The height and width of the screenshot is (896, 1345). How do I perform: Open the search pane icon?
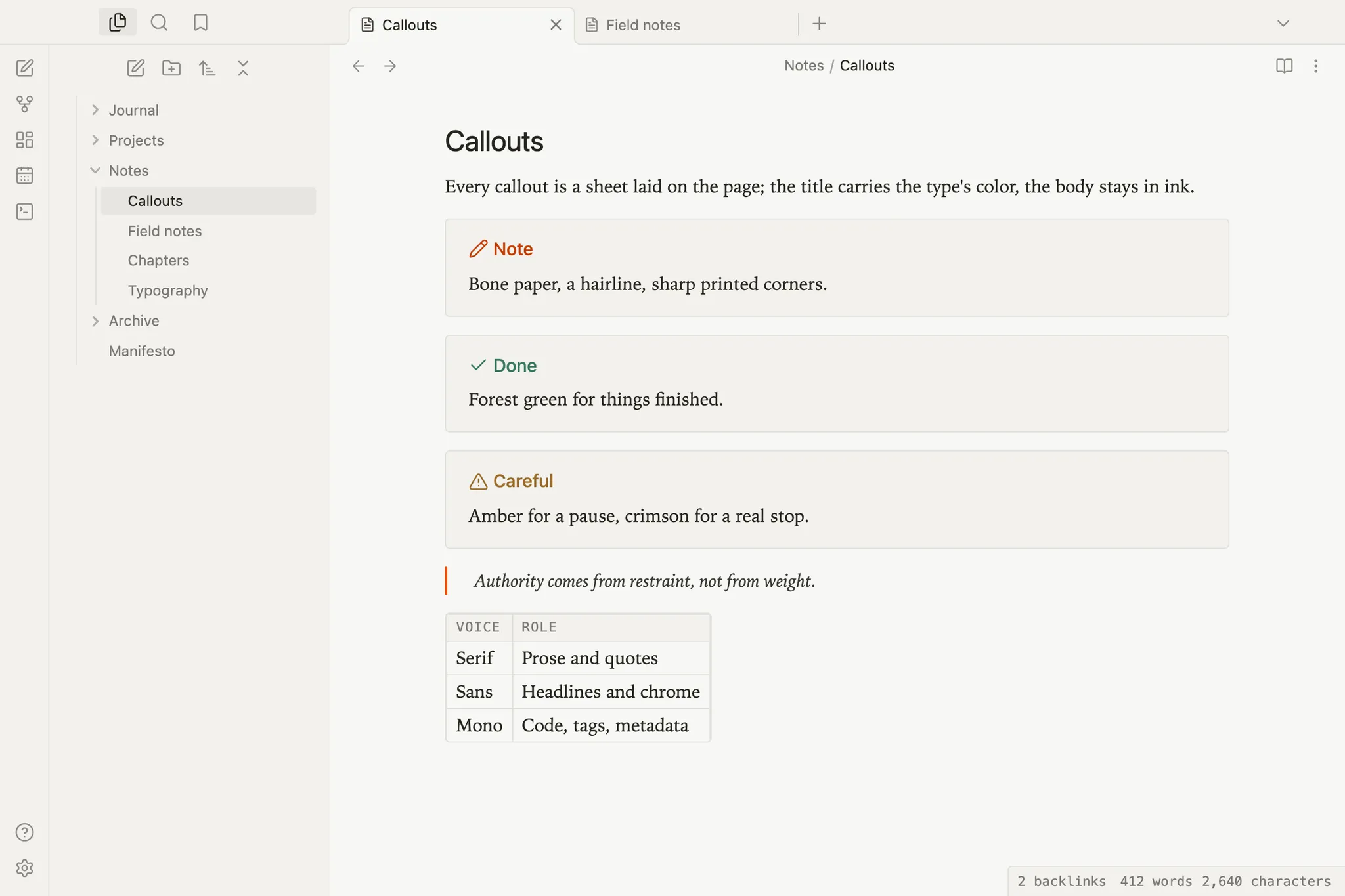[159, 23]
